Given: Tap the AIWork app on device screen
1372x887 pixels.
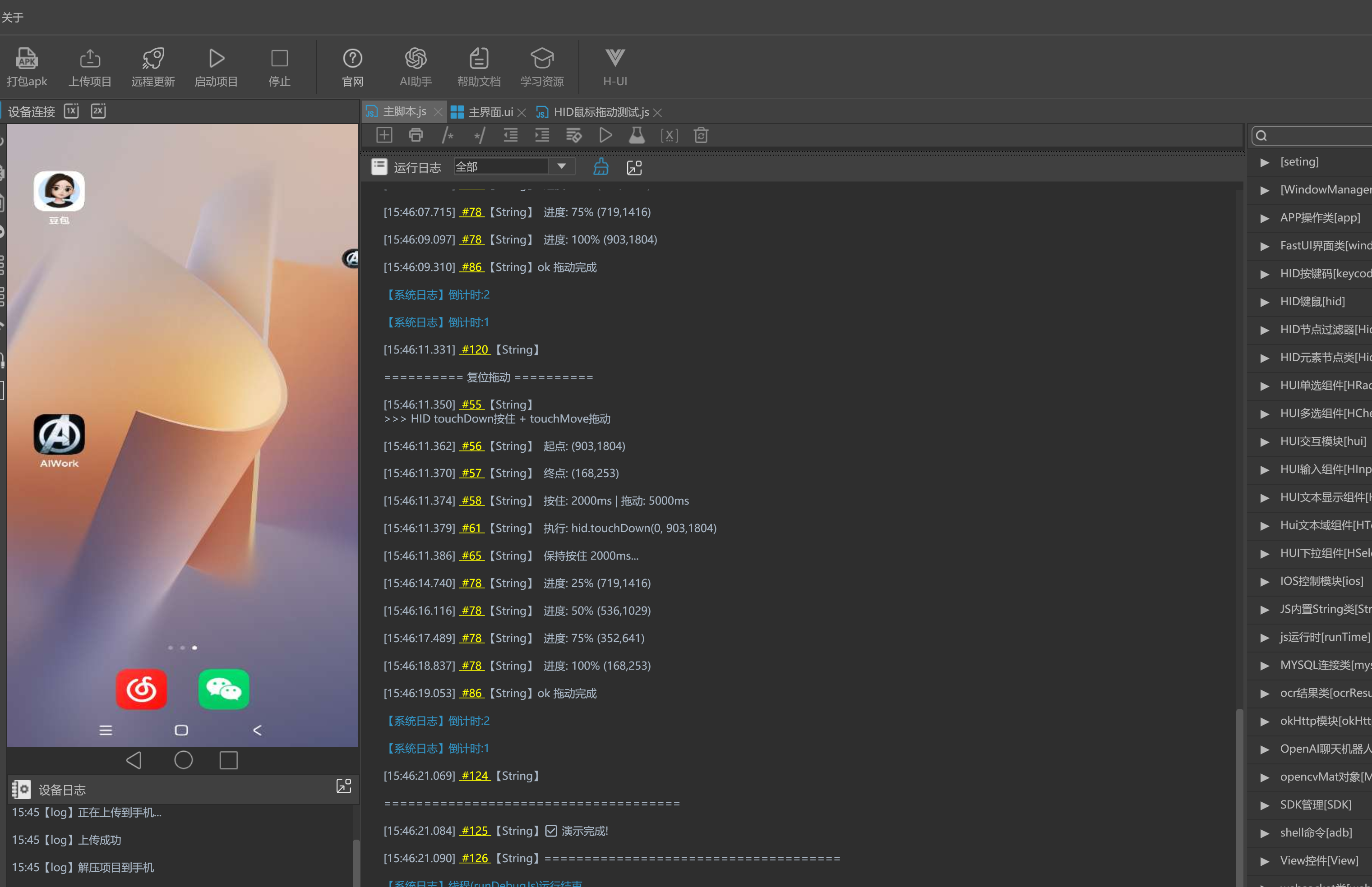Looking at the screenshot, I should pyautogui.click(x=59, y=434).
